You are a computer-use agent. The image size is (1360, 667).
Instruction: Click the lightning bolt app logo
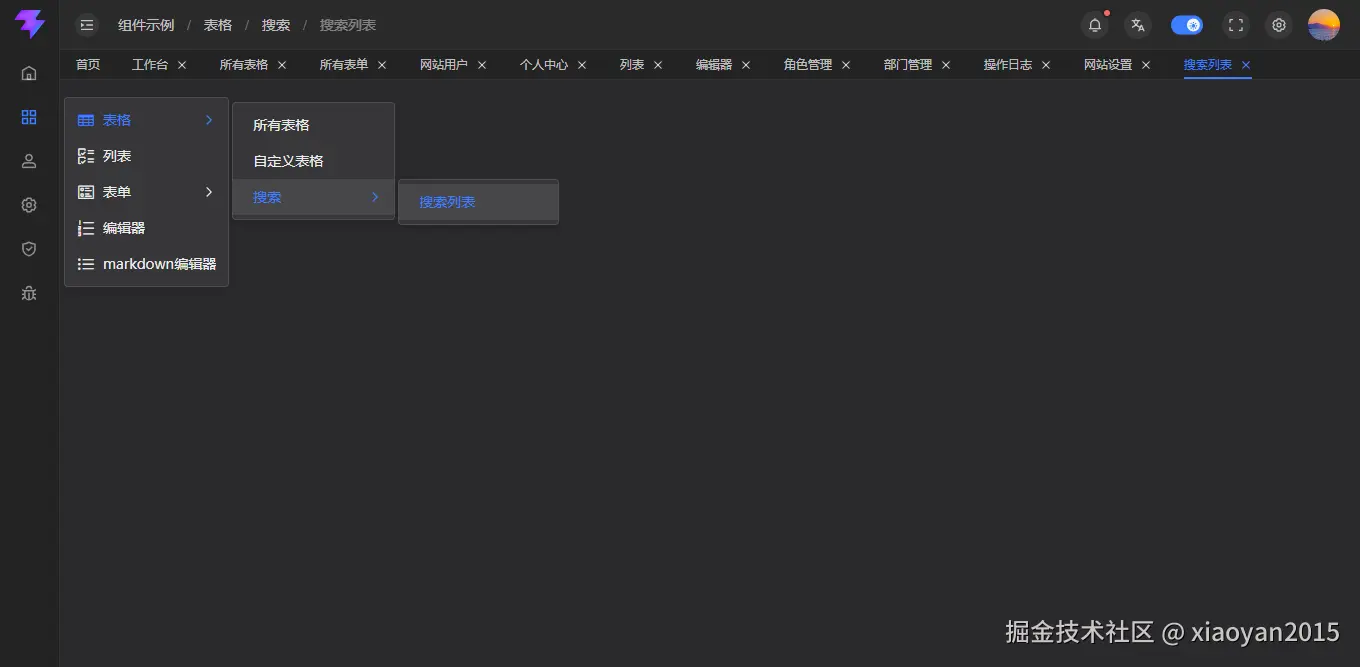(x=30, y=24)
